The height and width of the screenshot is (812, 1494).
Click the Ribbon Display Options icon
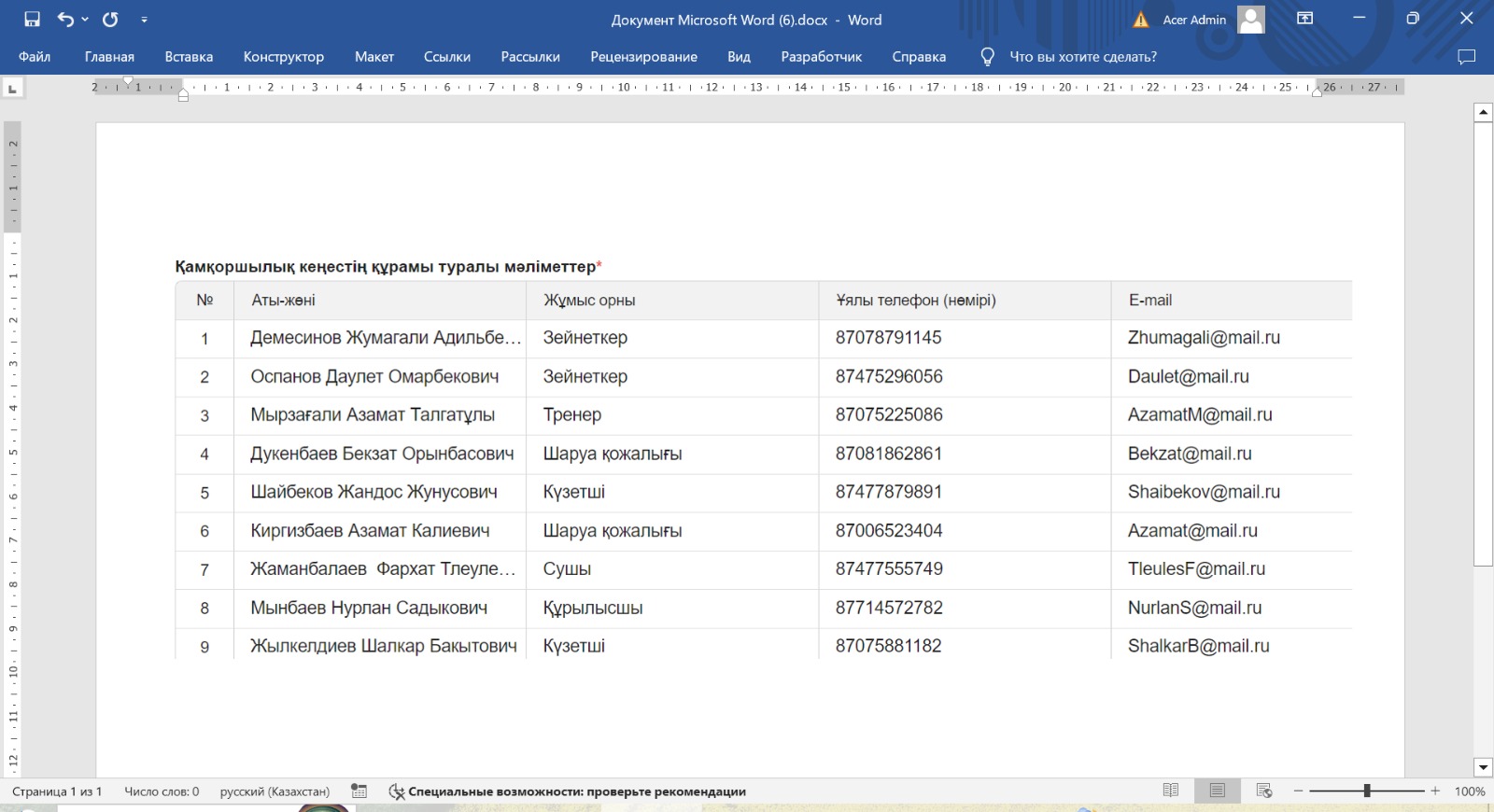(x=1305, y=19)
